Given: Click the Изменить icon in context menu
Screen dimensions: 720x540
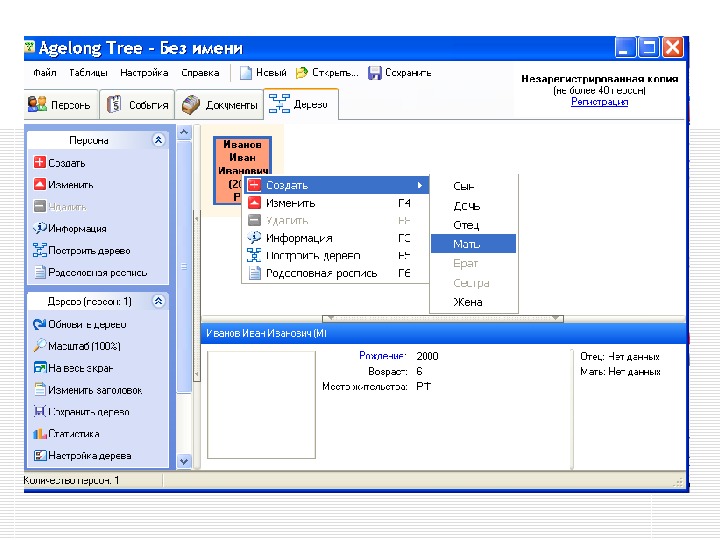Looking at the screenshot, I should pos(254,202).
